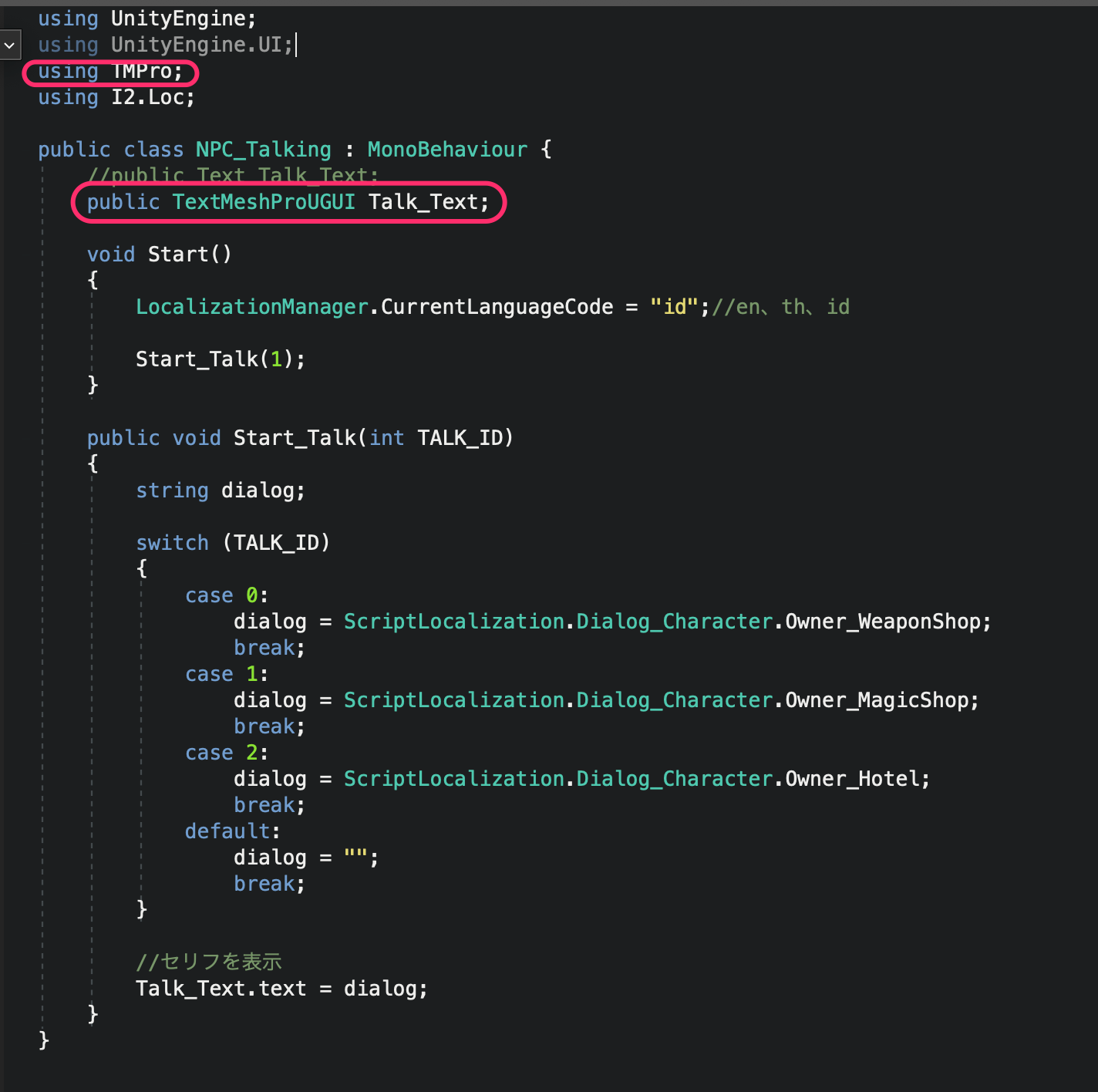
Task: Click Owner_WeaponShop in case 0
Action: 887,622
